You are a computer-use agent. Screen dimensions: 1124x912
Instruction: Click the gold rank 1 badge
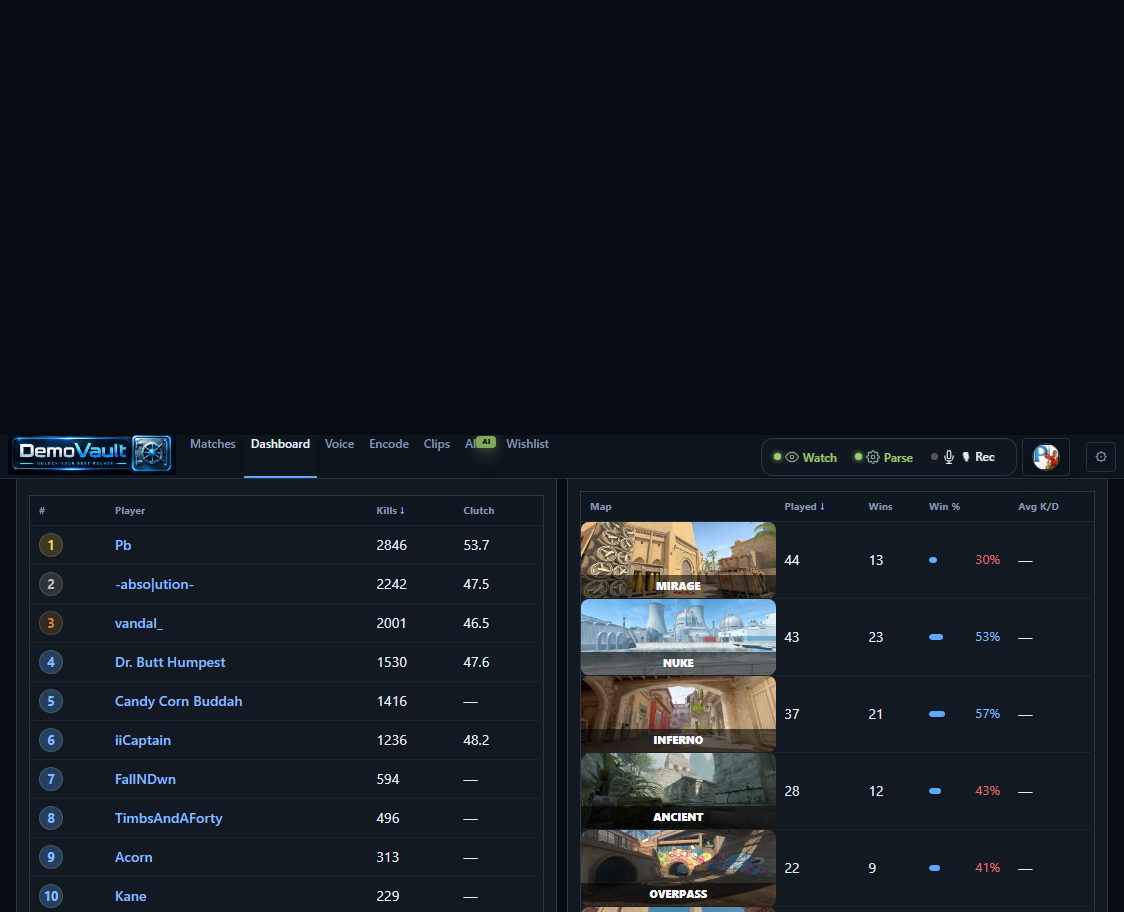pyautogui.click(x=51, y=545)
